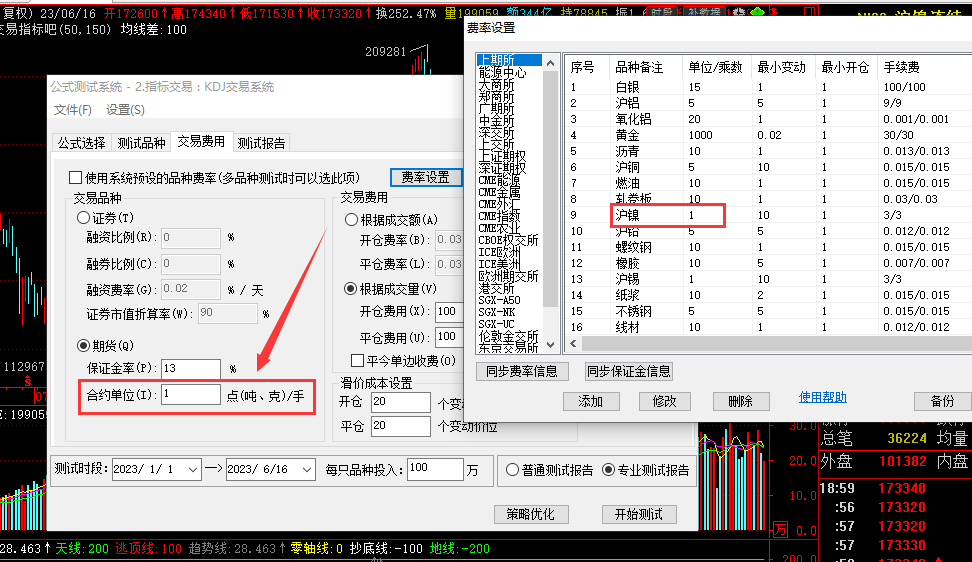Click the 融资比例(R) input field

(x=190, y=237)
